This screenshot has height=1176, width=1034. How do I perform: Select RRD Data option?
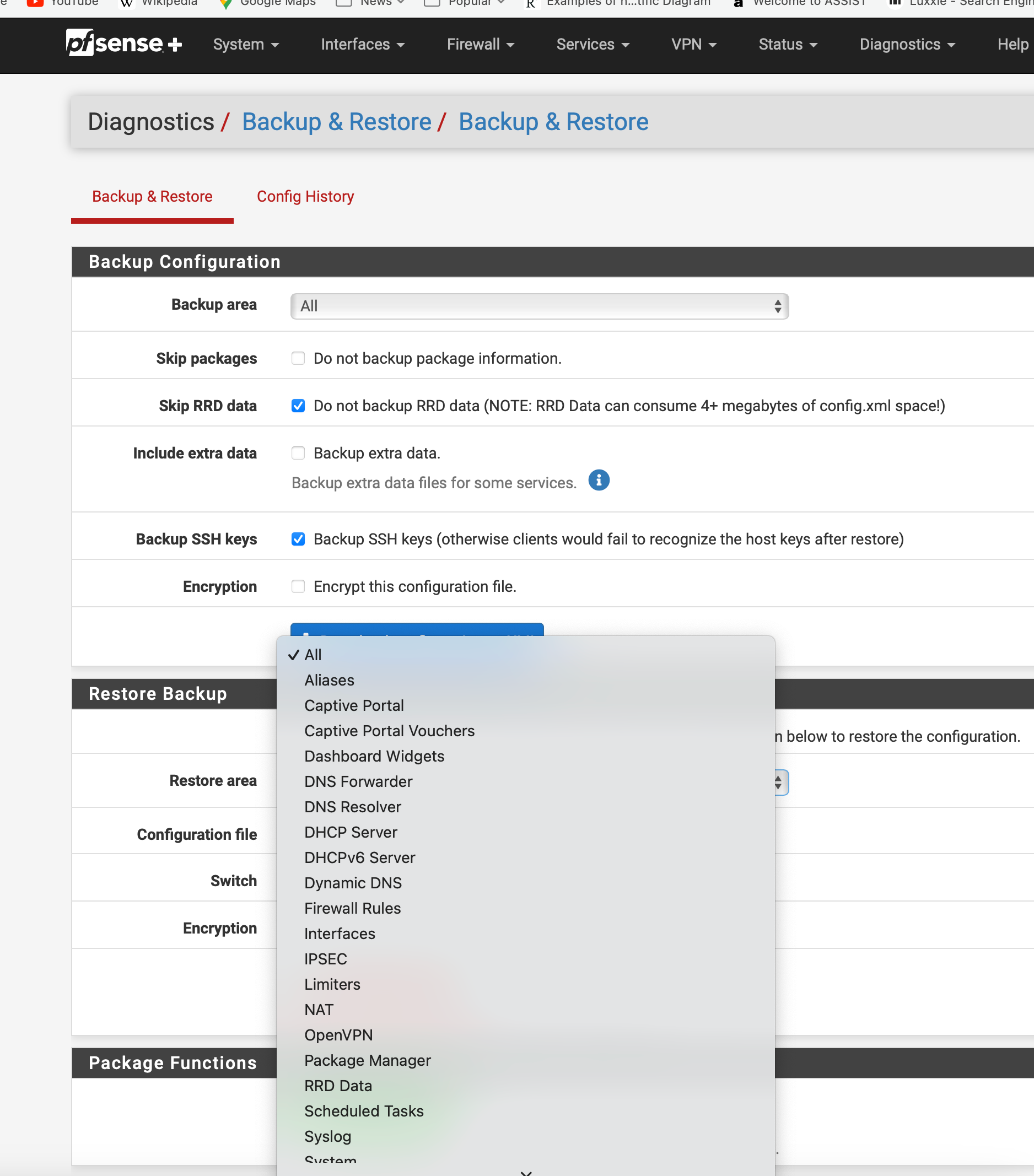pos(525,1085)
